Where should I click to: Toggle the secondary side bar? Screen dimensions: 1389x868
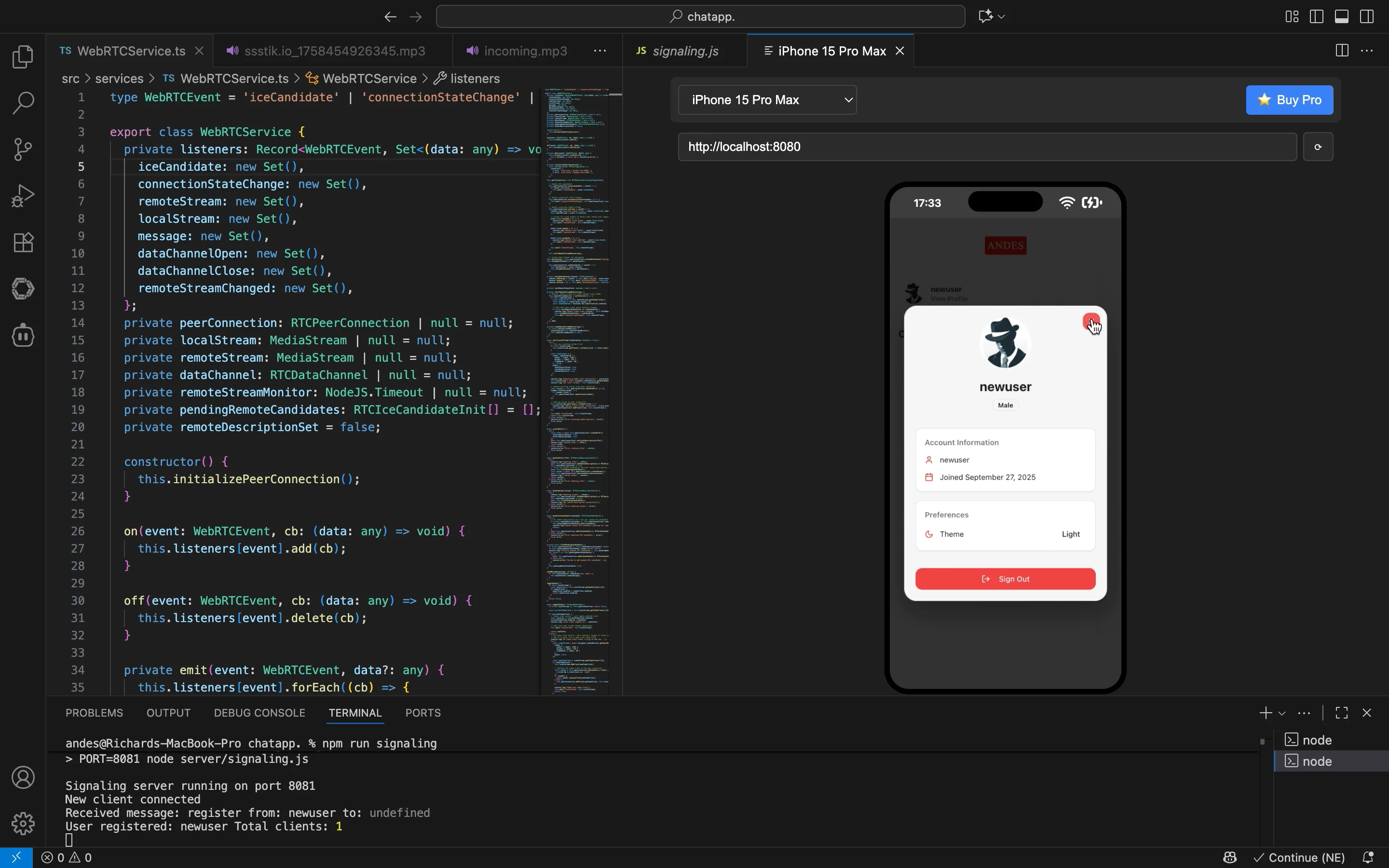(1367, 16)
